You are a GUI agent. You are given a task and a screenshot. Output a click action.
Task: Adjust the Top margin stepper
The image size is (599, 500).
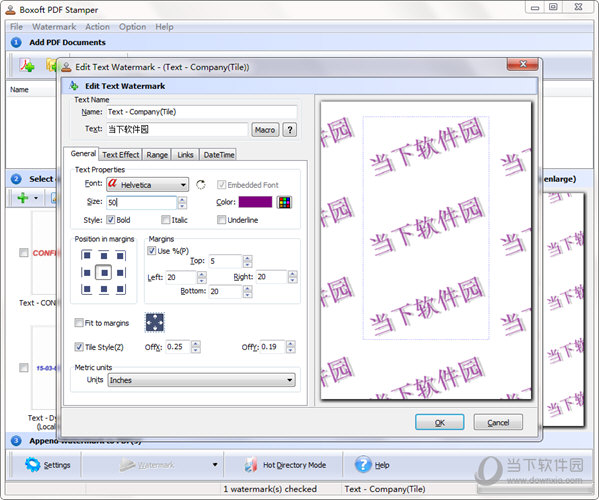click(x=248, y=261)
